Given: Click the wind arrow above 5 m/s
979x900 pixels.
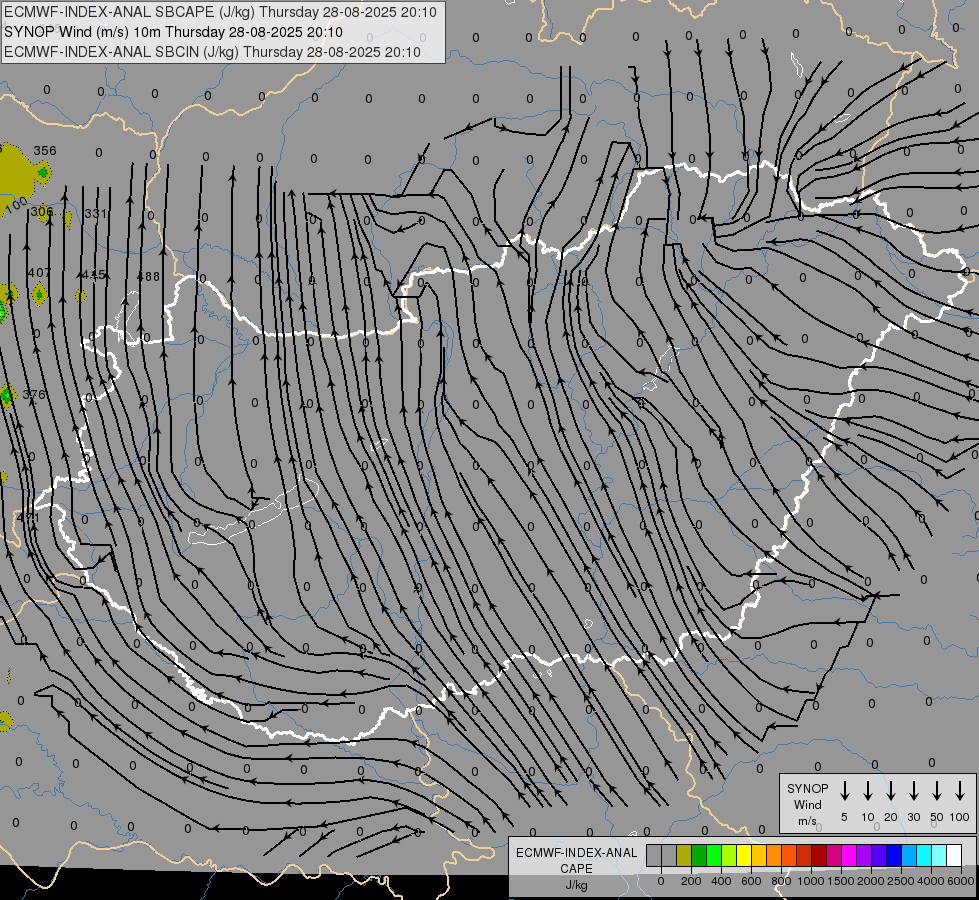Looking at the screenshot, I should [x=844, y=790].
